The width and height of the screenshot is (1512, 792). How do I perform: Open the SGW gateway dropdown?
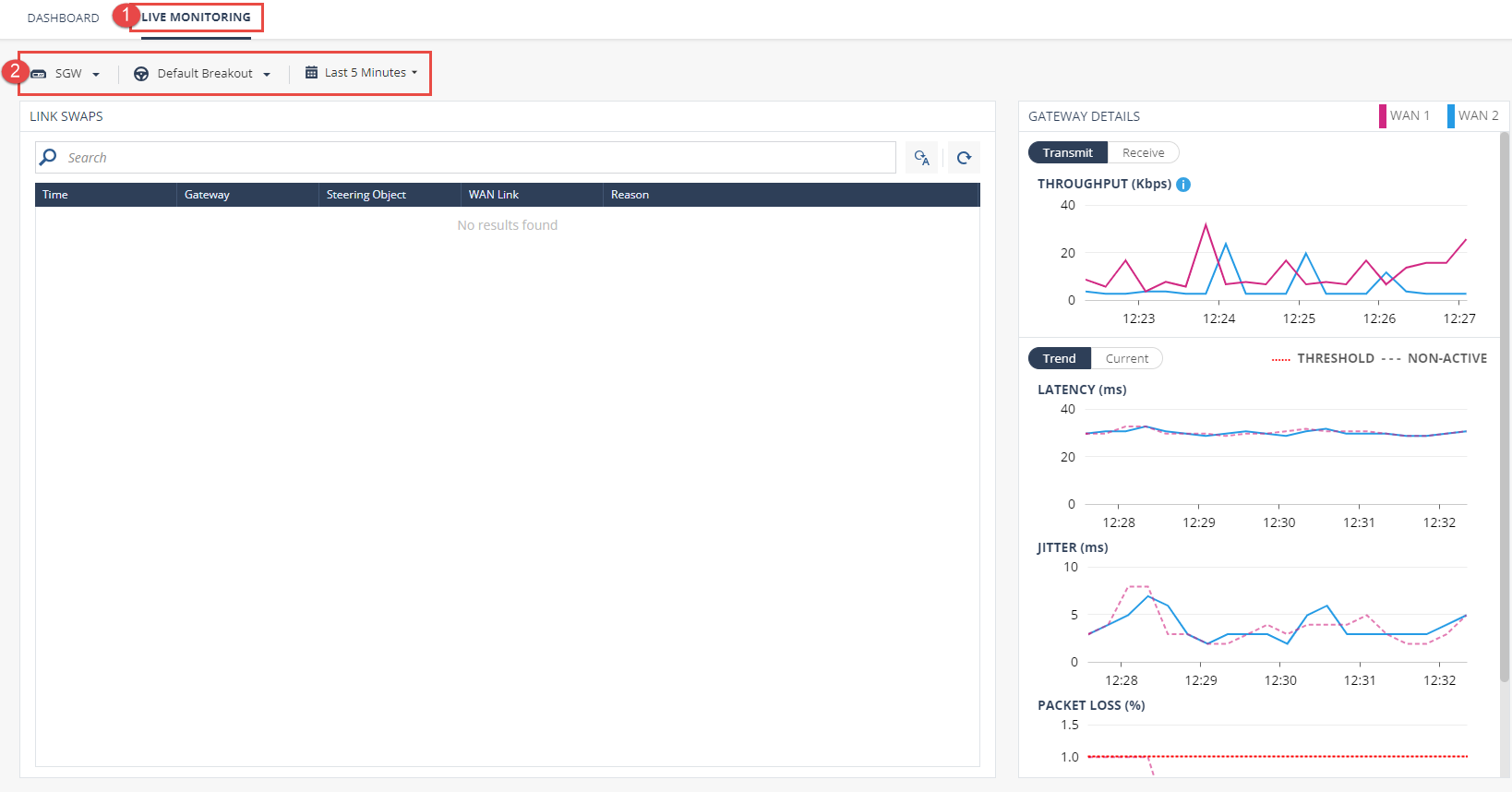point(66,74)
